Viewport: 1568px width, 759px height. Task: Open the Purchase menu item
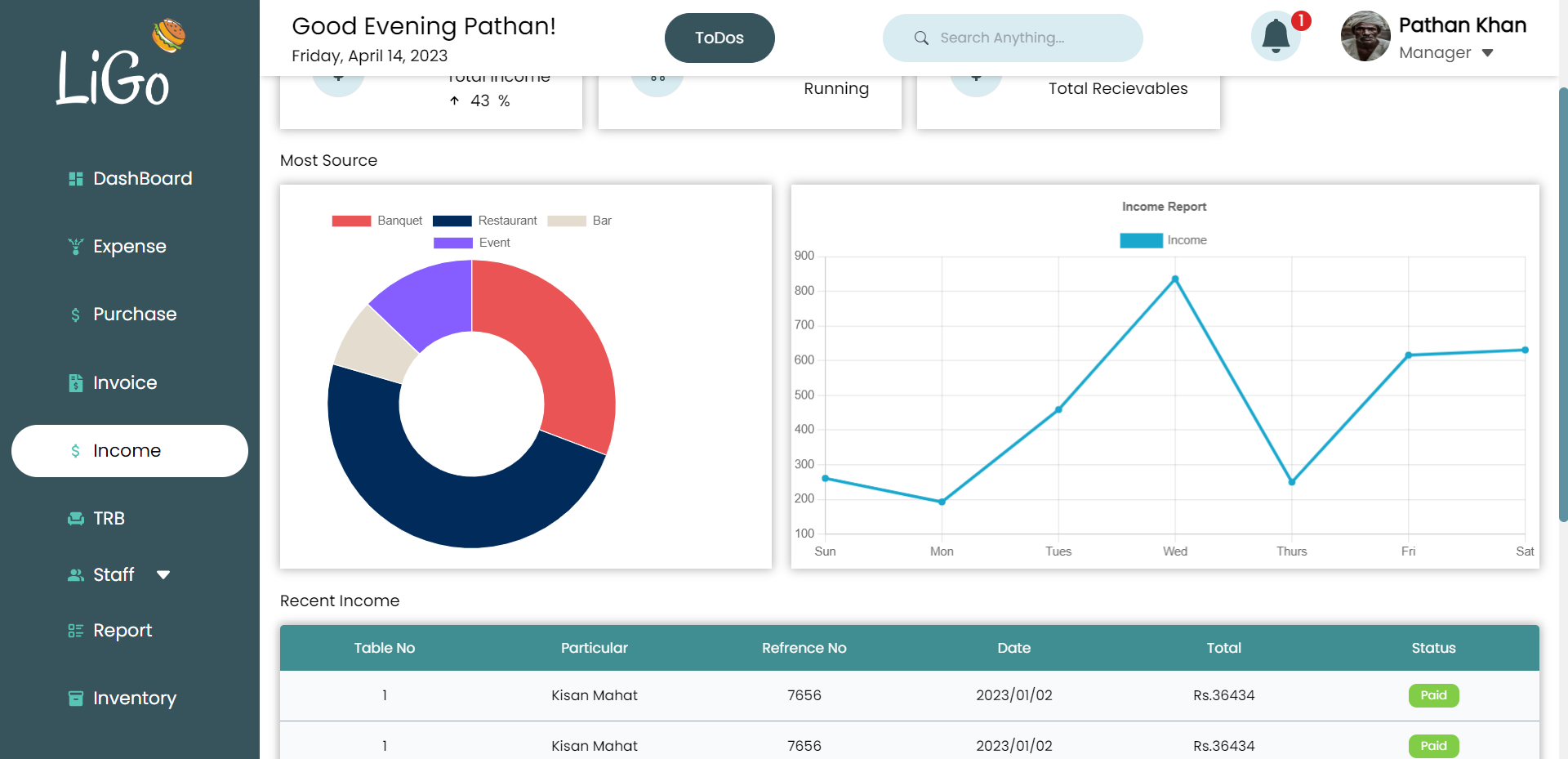[x=135, y=315]
